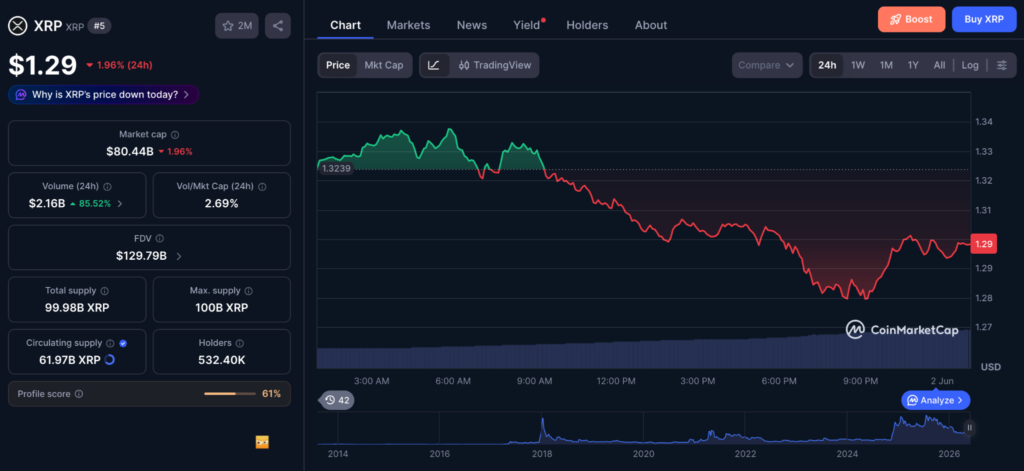Expand the Volume (24h) chevron

[120, 204]
